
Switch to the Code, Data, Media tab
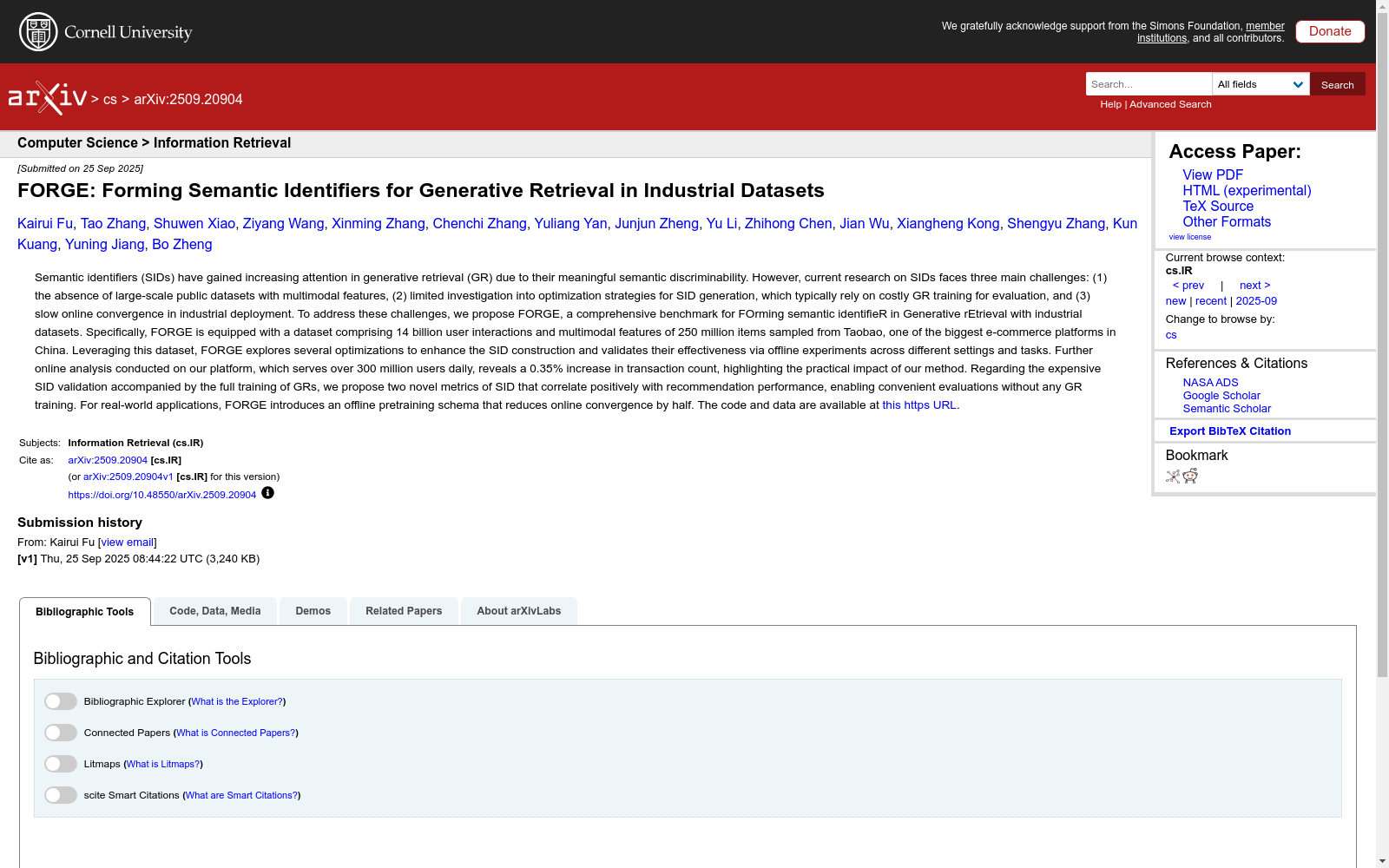[x=215, y=611]
